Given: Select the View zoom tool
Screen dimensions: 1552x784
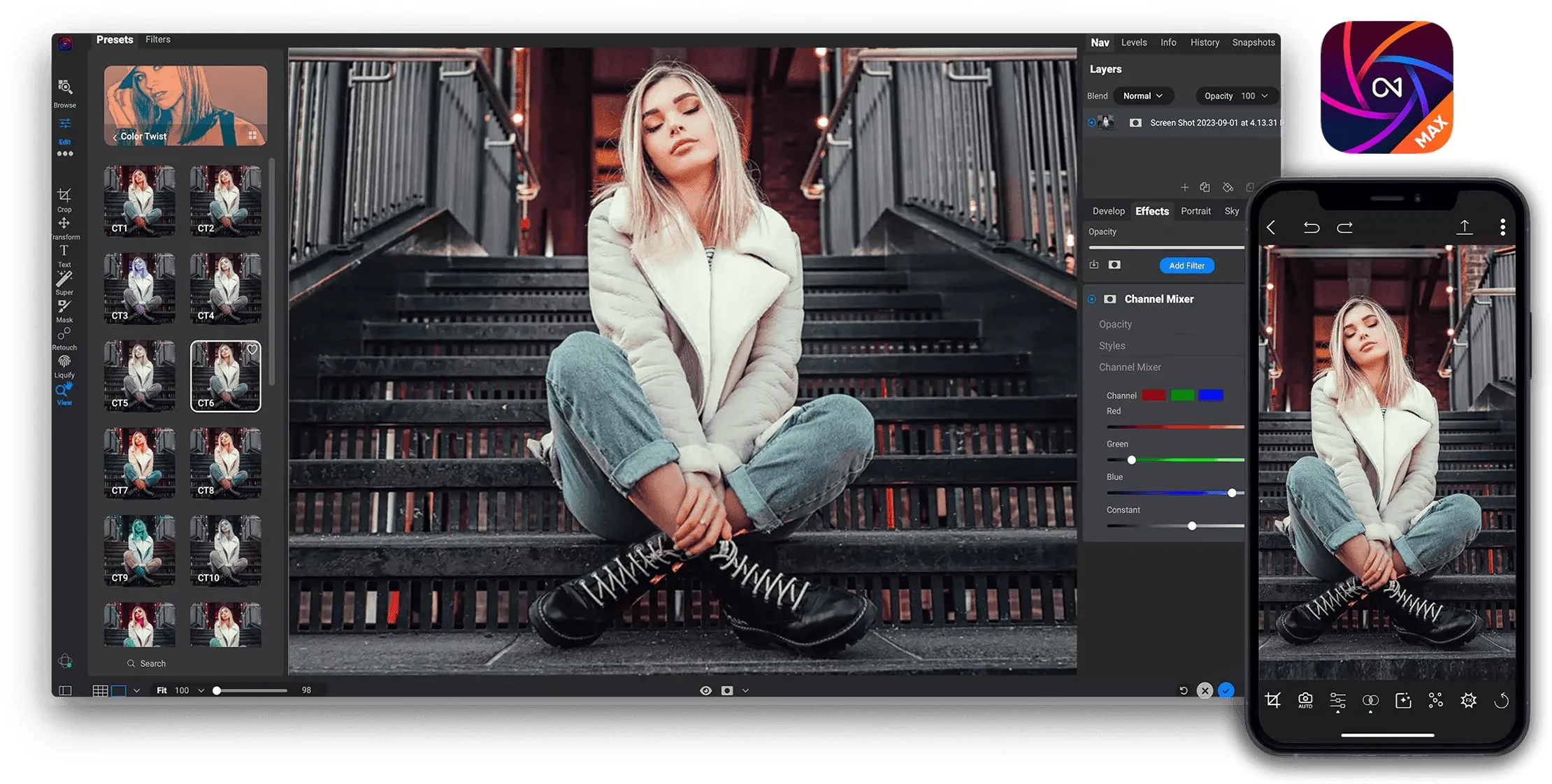Looking at the screenshot, I should (64, 393).
